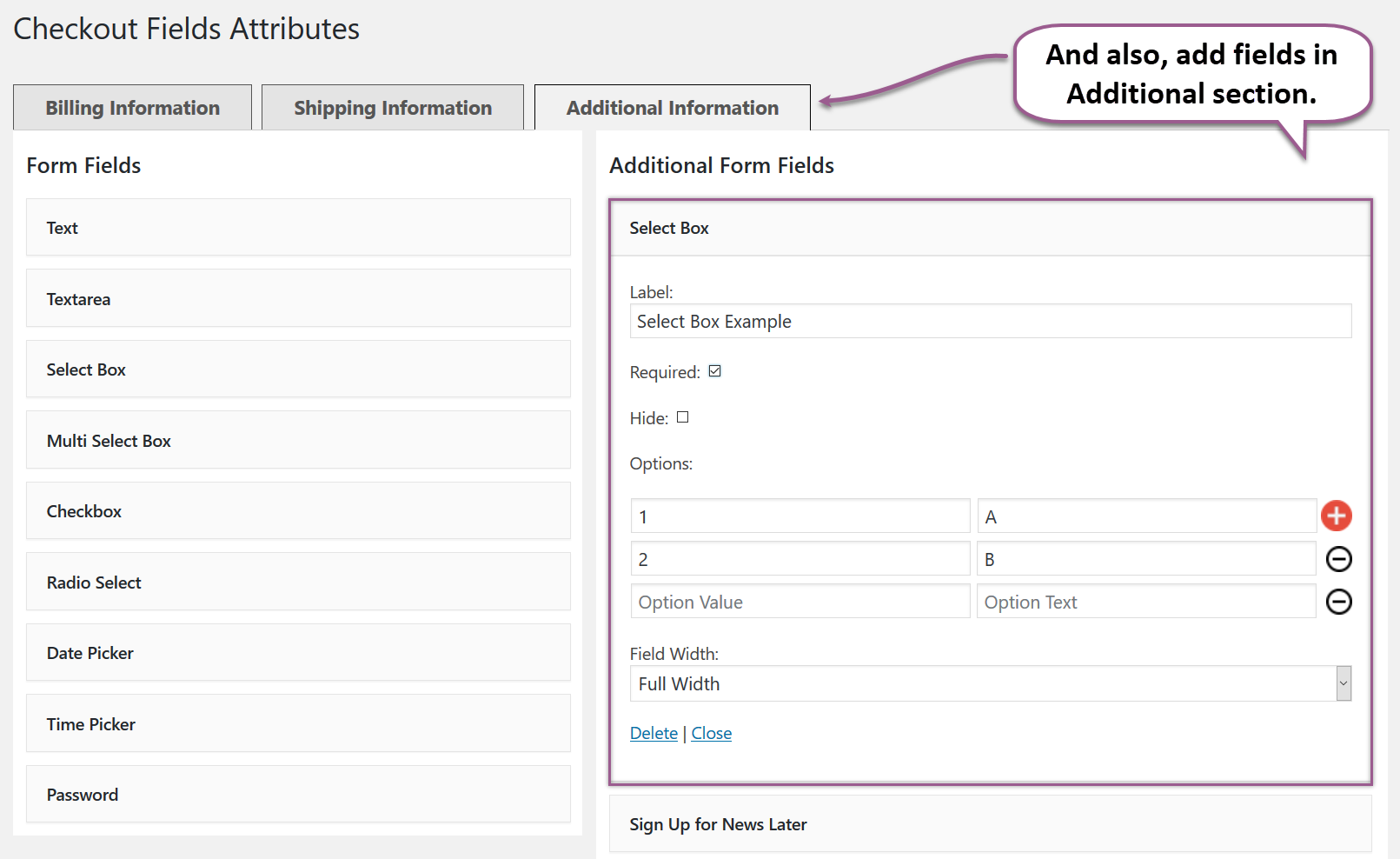Add a Text field
Image resolution: width=1400 pixels, height=859 pixels.
click(x=298, y=227)
